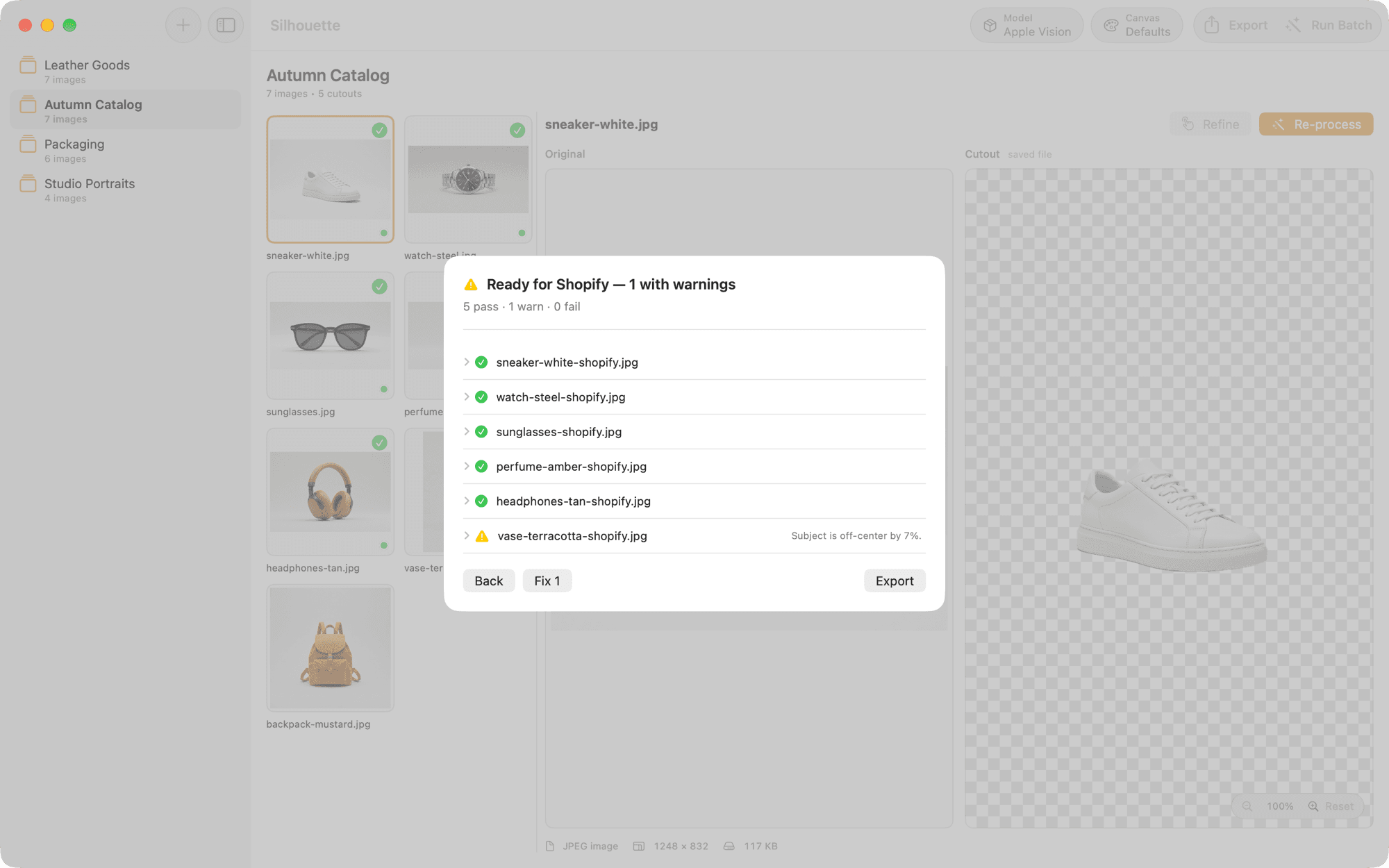The image size is (1389, 868).
Task: Expand the sunglasses-shopify.jpg row chevron
Action: (467, 431)
